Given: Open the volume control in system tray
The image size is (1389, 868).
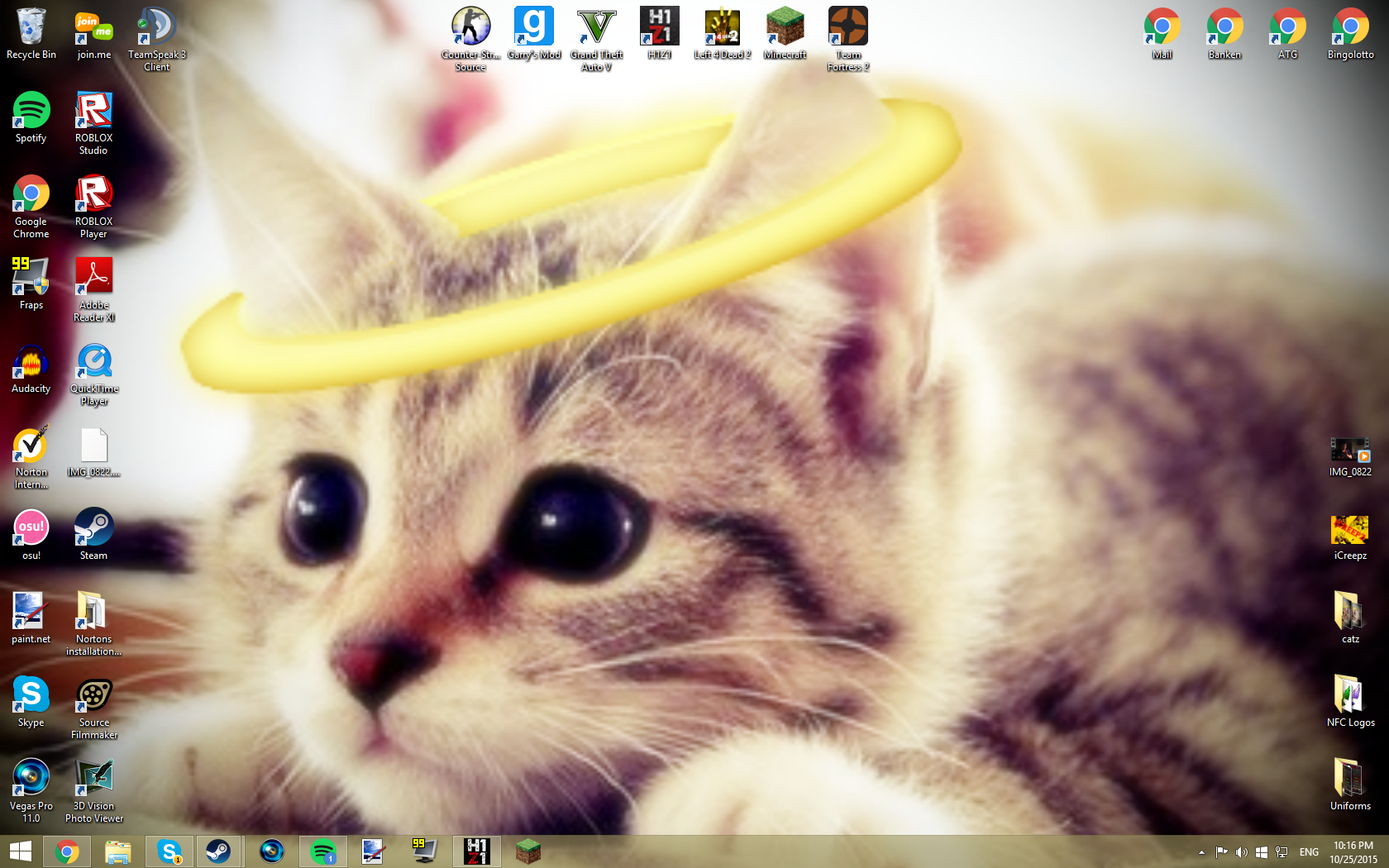Looking at the screenshot, I should pos(1241,852).
